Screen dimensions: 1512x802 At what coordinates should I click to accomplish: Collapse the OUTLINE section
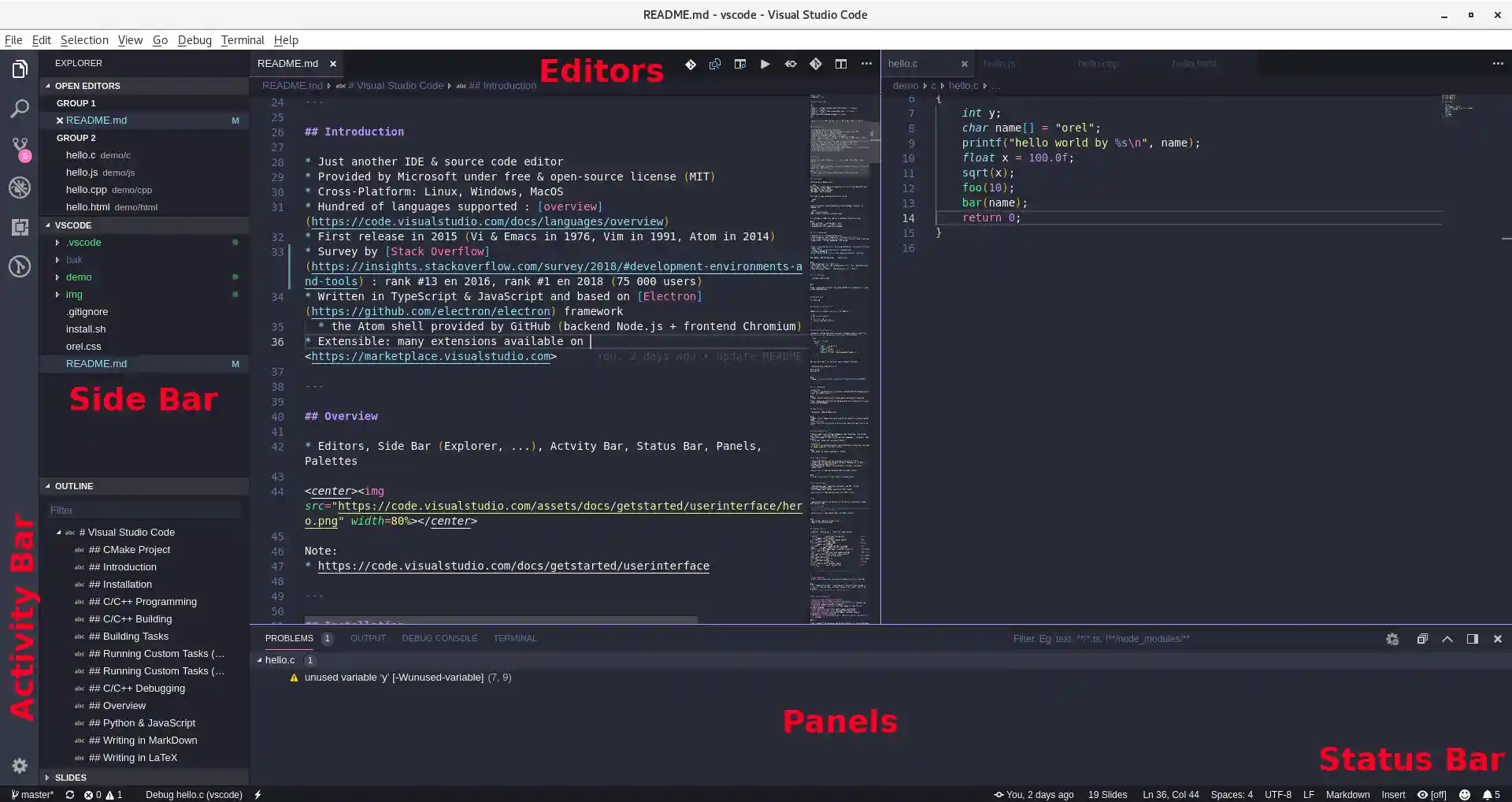coord(74,486)
